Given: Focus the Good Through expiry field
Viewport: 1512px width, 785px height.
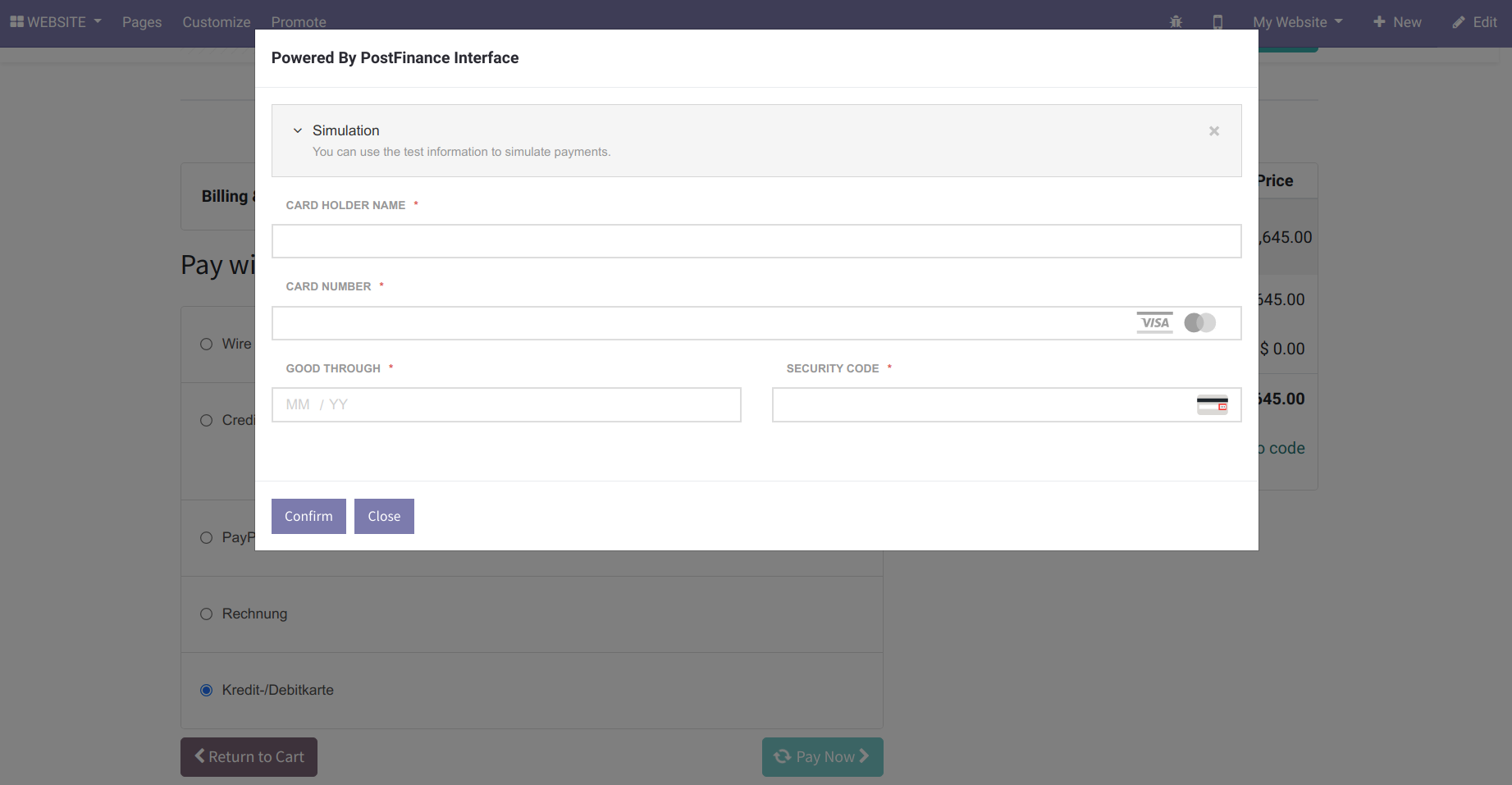Looking at the screenshot, I should coord(506,404).
